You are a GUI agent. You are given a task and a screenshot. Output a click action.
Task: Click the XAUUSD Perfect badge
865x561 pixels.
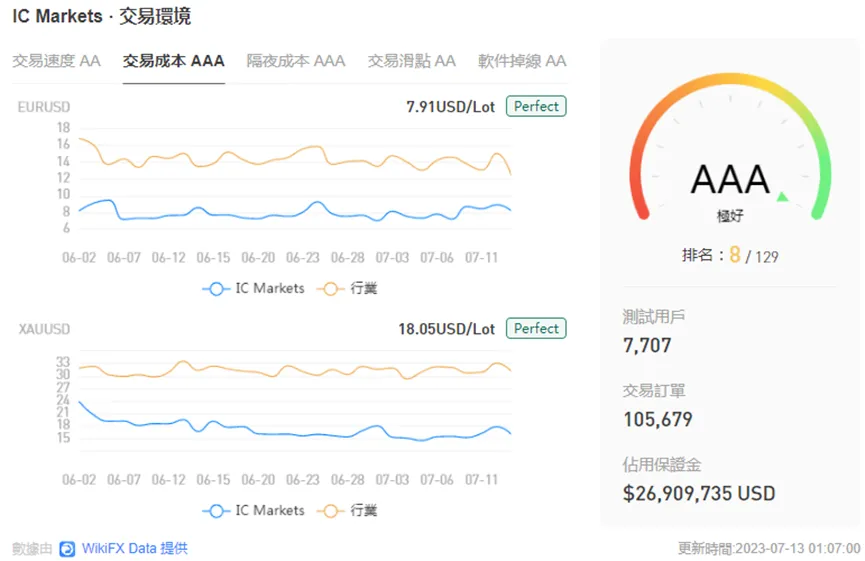[536, 329]
